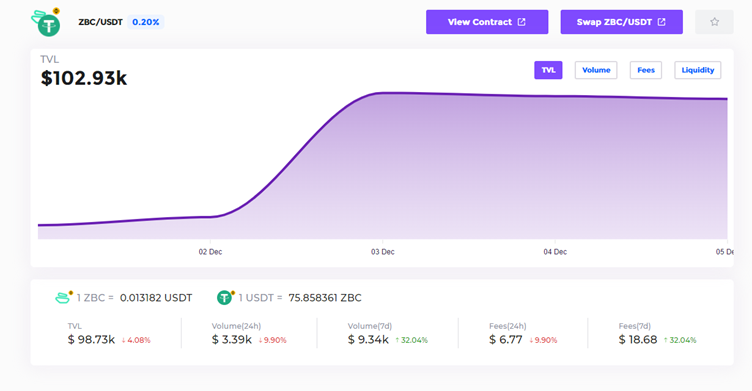Viewport: 752px width, 391px height.
Task: Switch chart to Volume
Action: (x=596, y=70)
